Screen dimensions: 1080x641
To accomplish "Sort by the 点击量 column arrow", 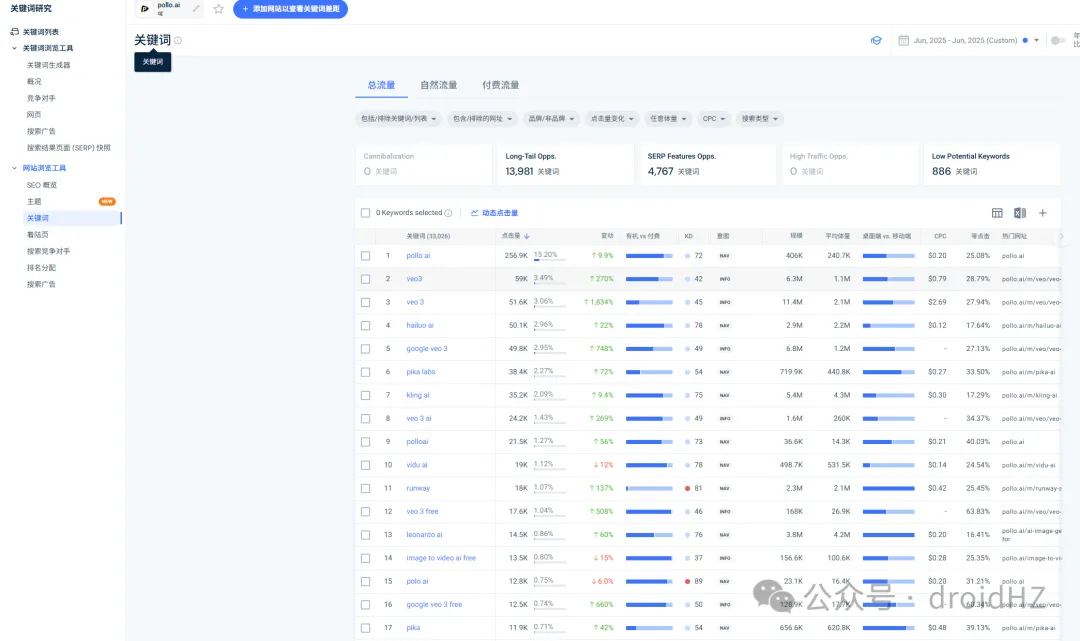I will click(527, 236).
